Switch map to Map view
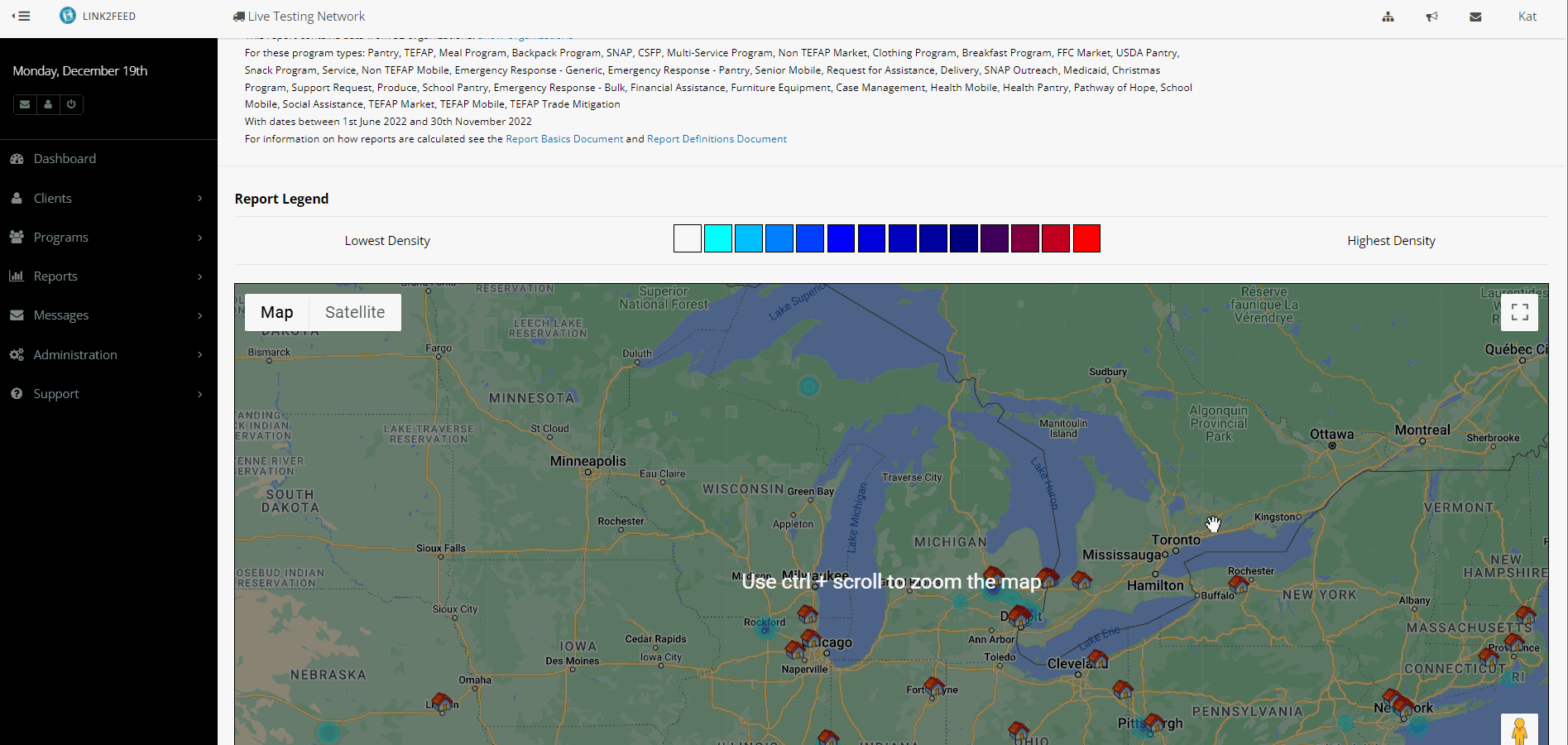 pos(276,312)
